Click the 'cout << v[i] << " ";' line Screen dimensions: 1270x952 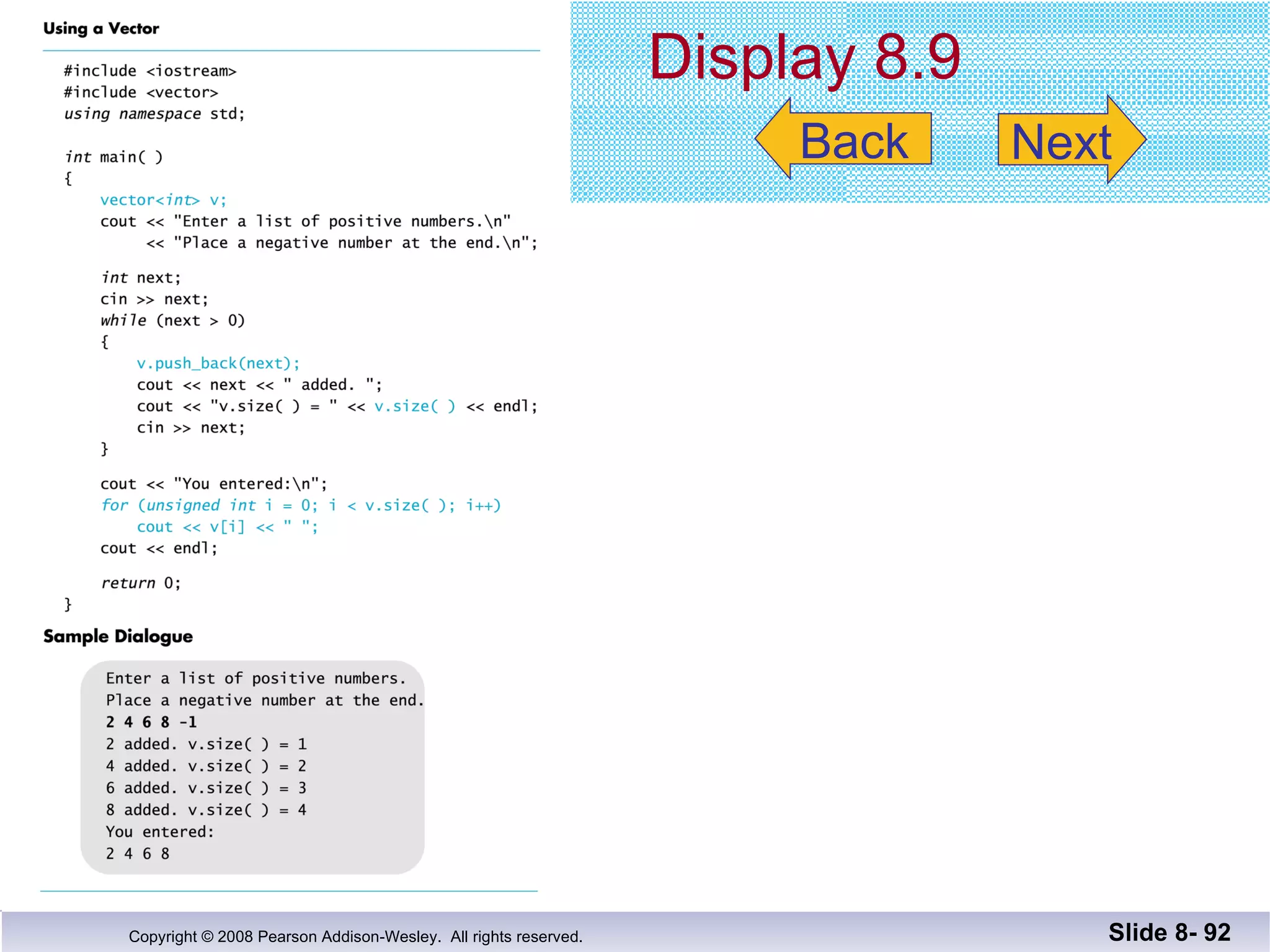coord(228,527)
